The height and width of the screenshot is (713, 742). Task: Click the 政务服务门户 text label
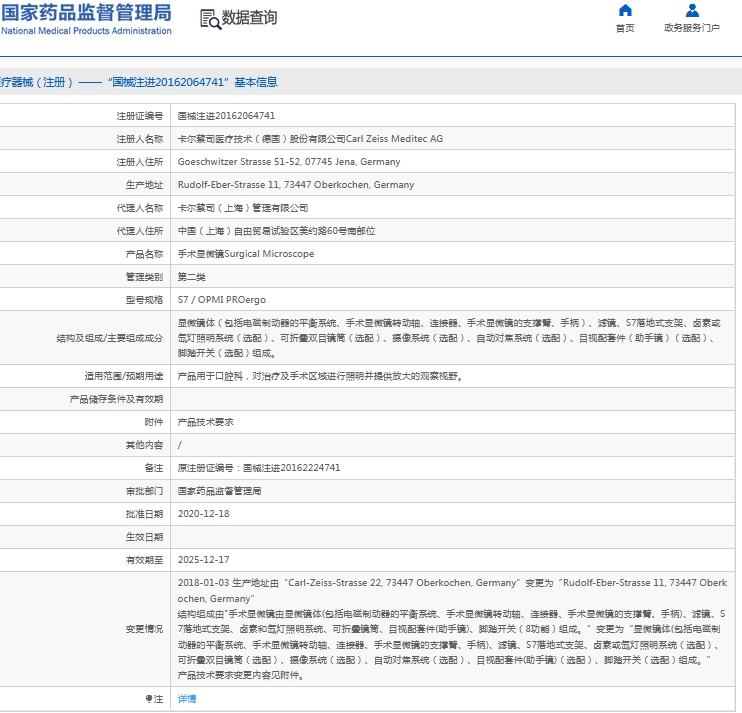point(692,28)
